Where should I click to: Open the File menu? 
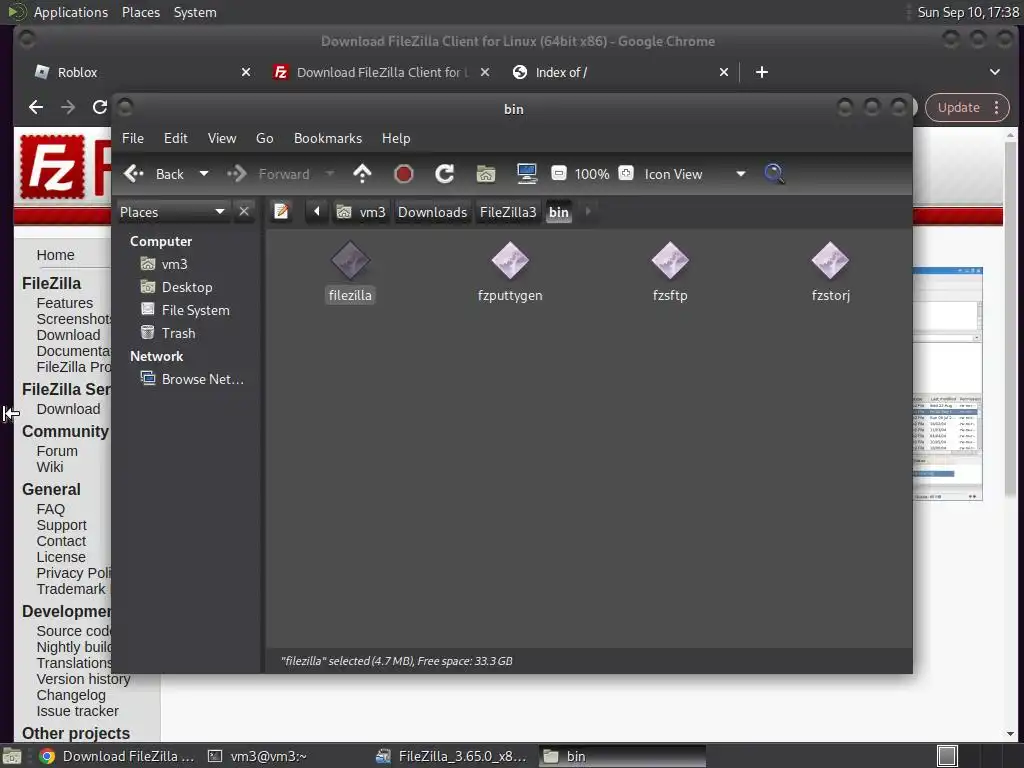(x=133, y=138)
